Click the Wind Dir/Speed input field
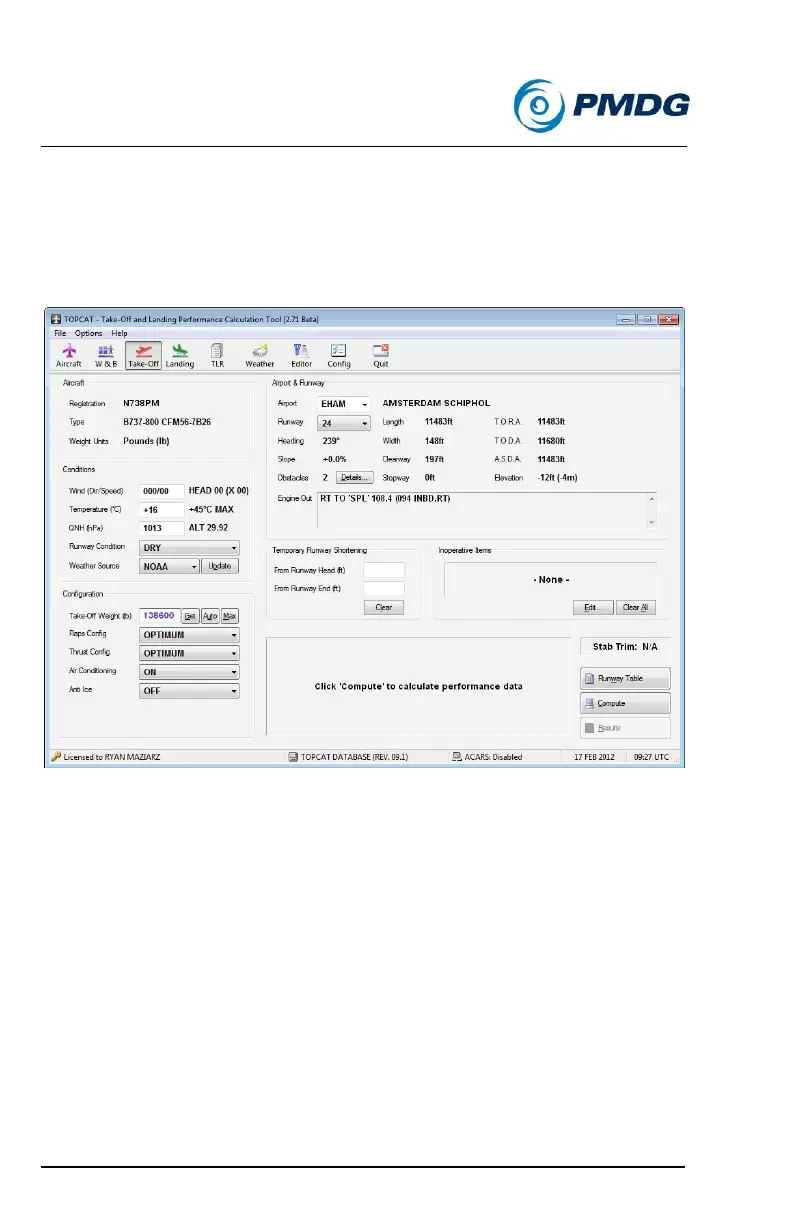792x1224 pixels. [x=162, y=491]
